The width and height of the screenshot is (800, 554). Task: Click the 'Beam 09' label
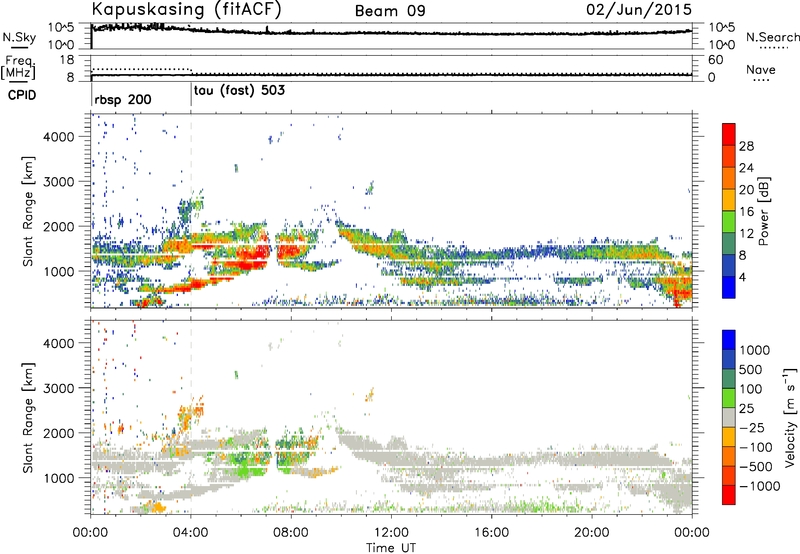point(390,11)
